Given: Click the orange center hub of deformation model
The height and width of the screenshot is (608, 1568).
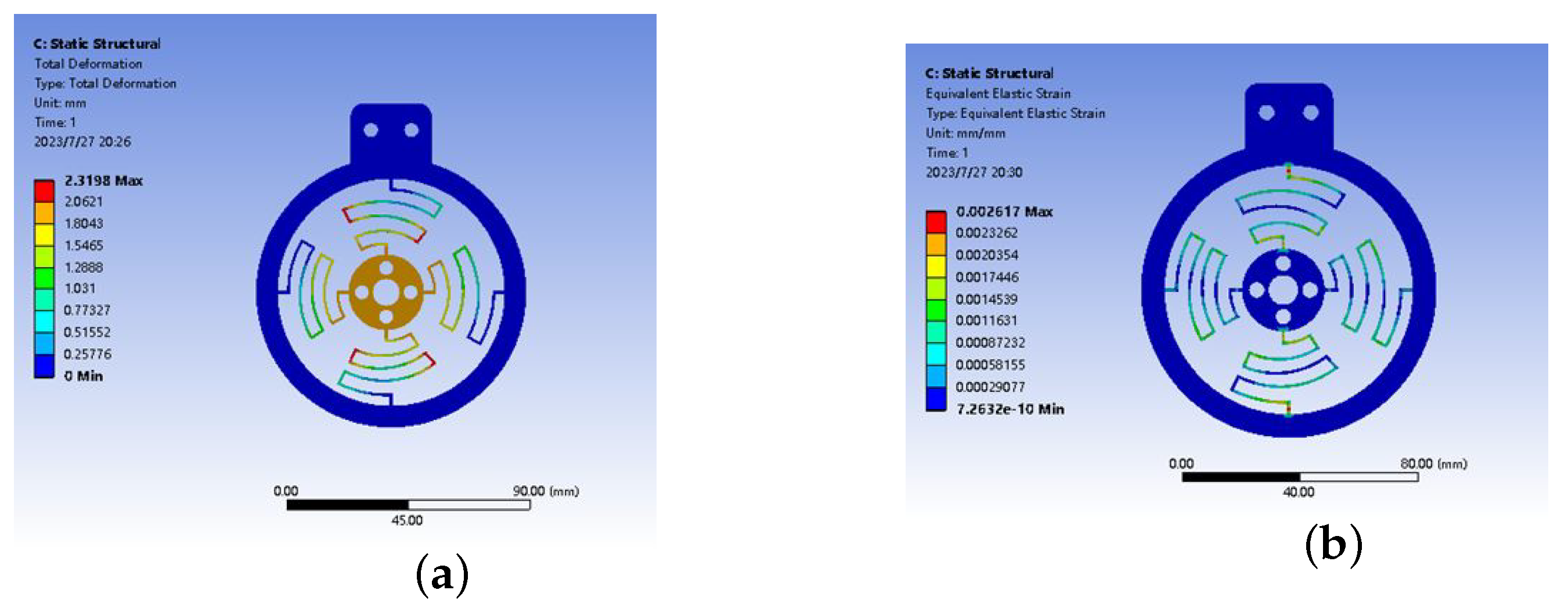Looking at the screenshot, I should pyautogui.click(x=385, y=293).
